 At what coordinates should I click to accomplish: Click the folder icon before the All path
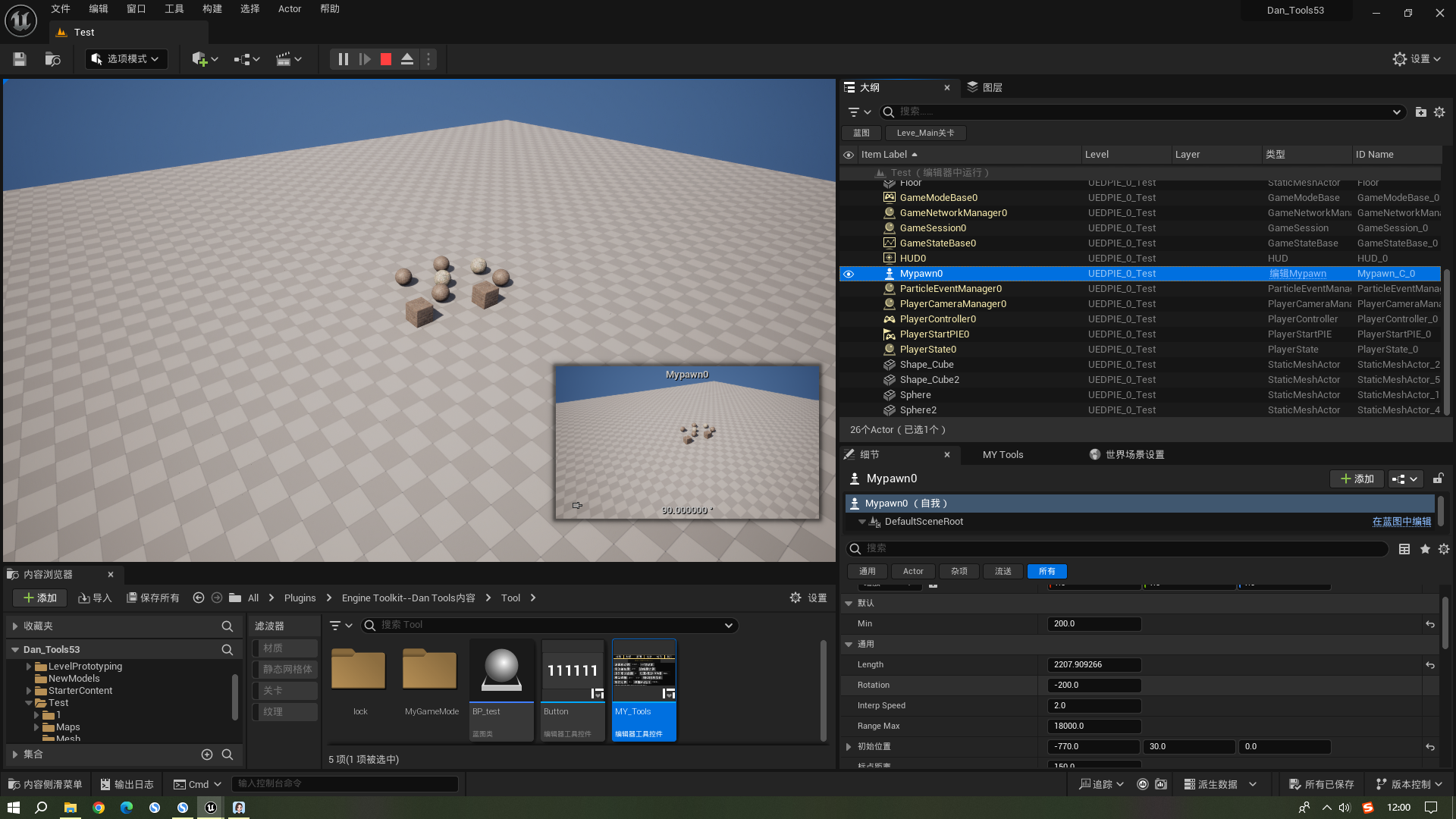click(x=235, y=598)
